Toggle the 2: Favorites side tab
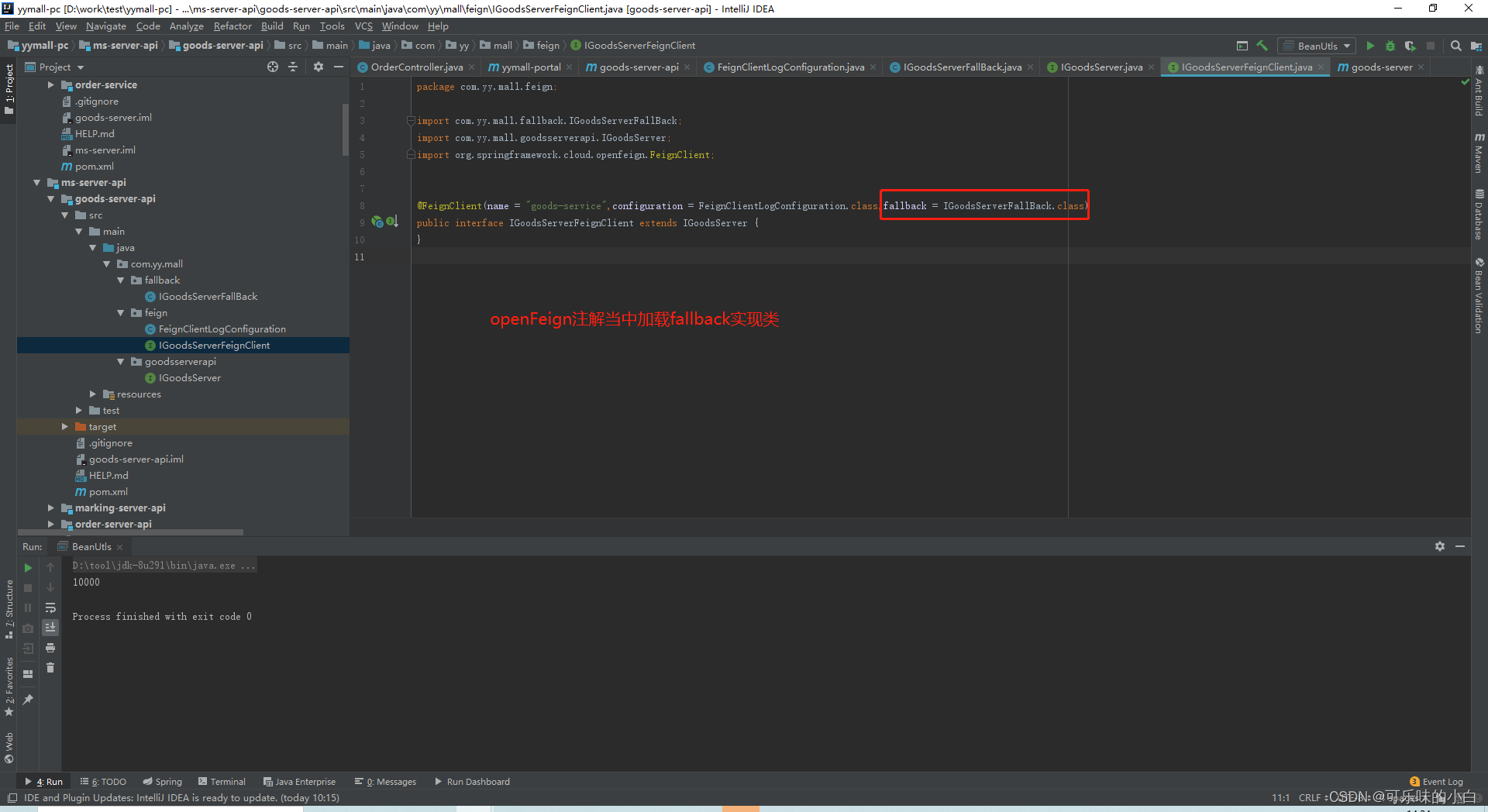1488x812 pixels. tap(9, 687)
